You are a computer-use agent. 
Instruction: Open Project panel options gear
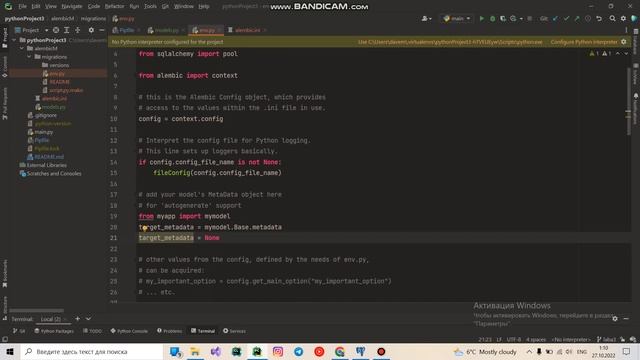click(91, 30)
